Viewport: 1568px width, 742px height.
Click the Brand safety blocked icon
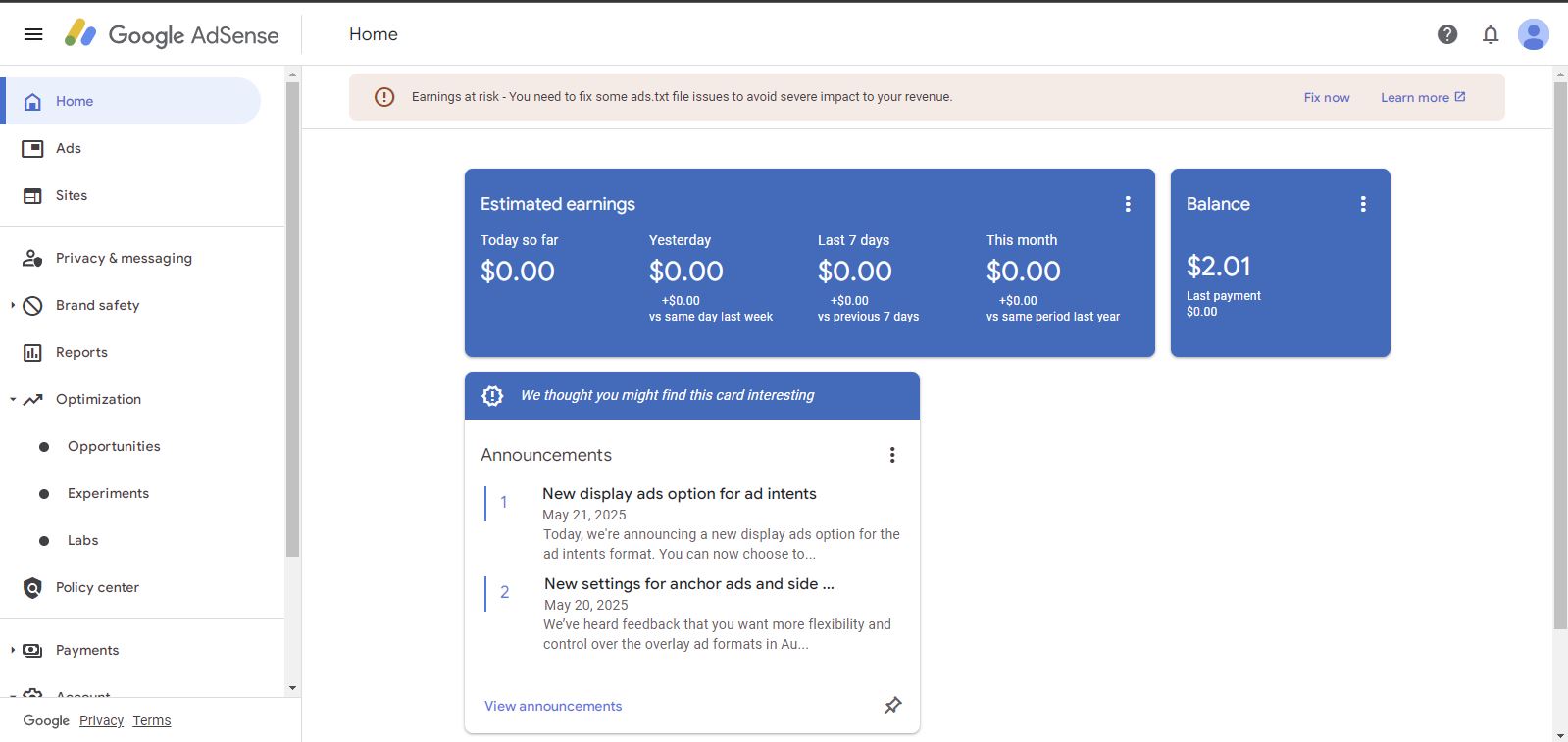[x=32, y=305]
